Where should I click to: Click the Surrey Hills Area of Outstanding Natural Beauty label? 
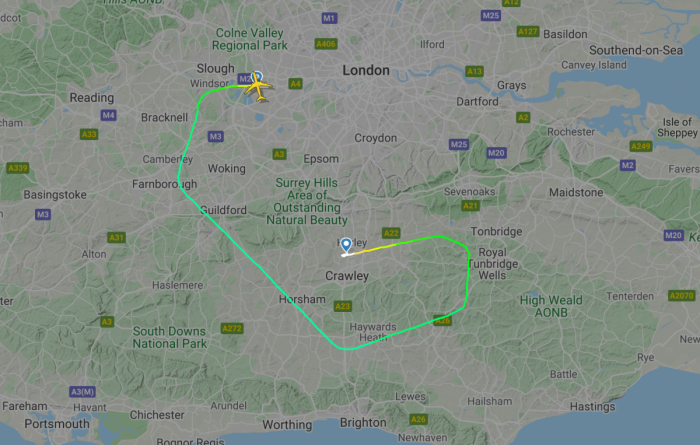tap(307, 201)
